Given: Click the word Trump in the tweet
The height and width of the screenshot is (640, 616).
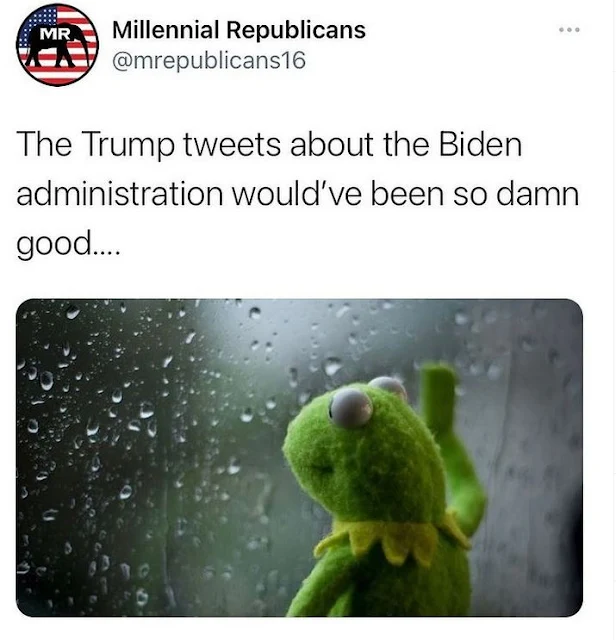Looking at the screenshot, I should pyautogui.click(x=129, y=145).
